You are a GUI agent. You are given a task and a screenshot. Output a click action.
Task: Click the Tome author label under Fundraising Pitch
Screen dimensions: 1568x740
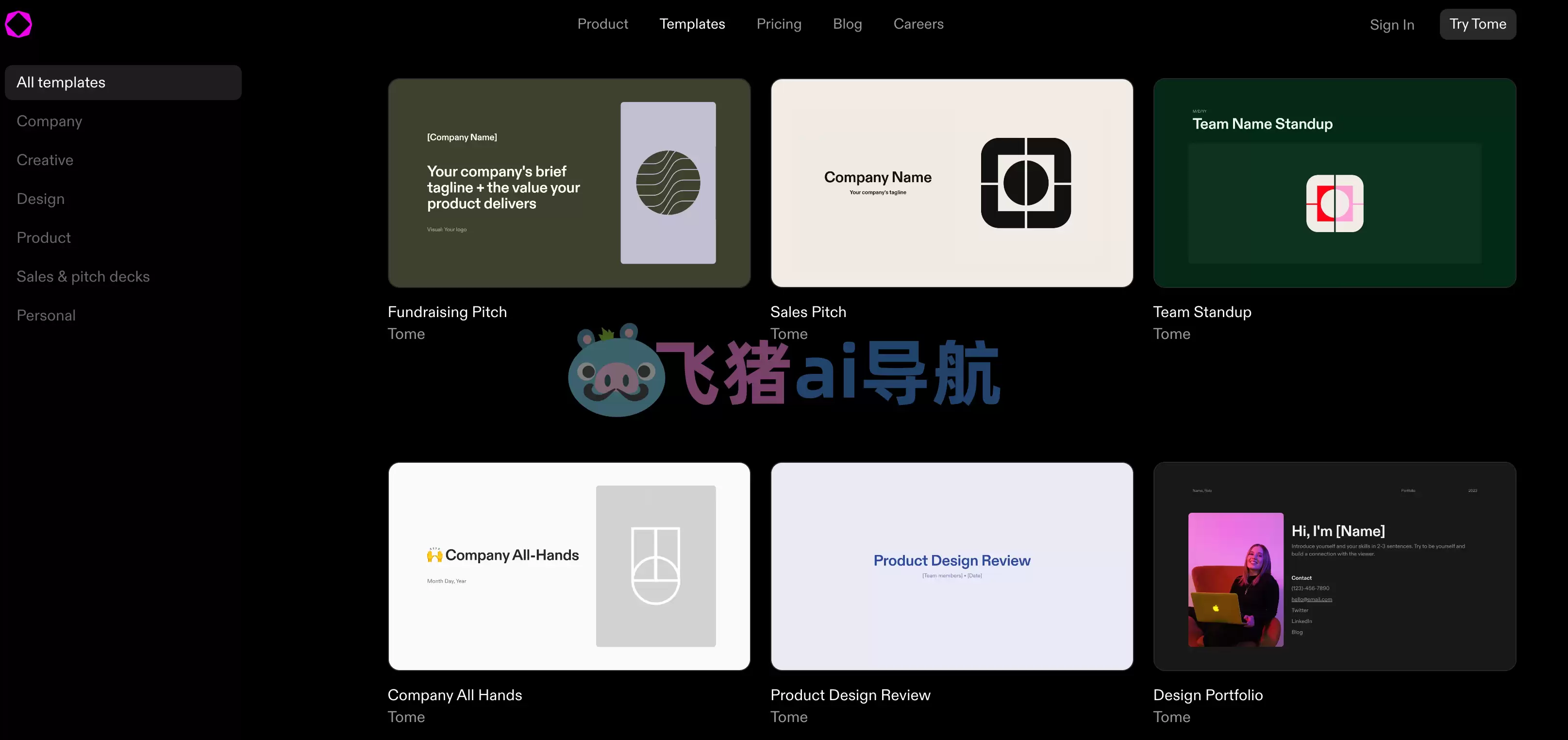coord(406,334)
